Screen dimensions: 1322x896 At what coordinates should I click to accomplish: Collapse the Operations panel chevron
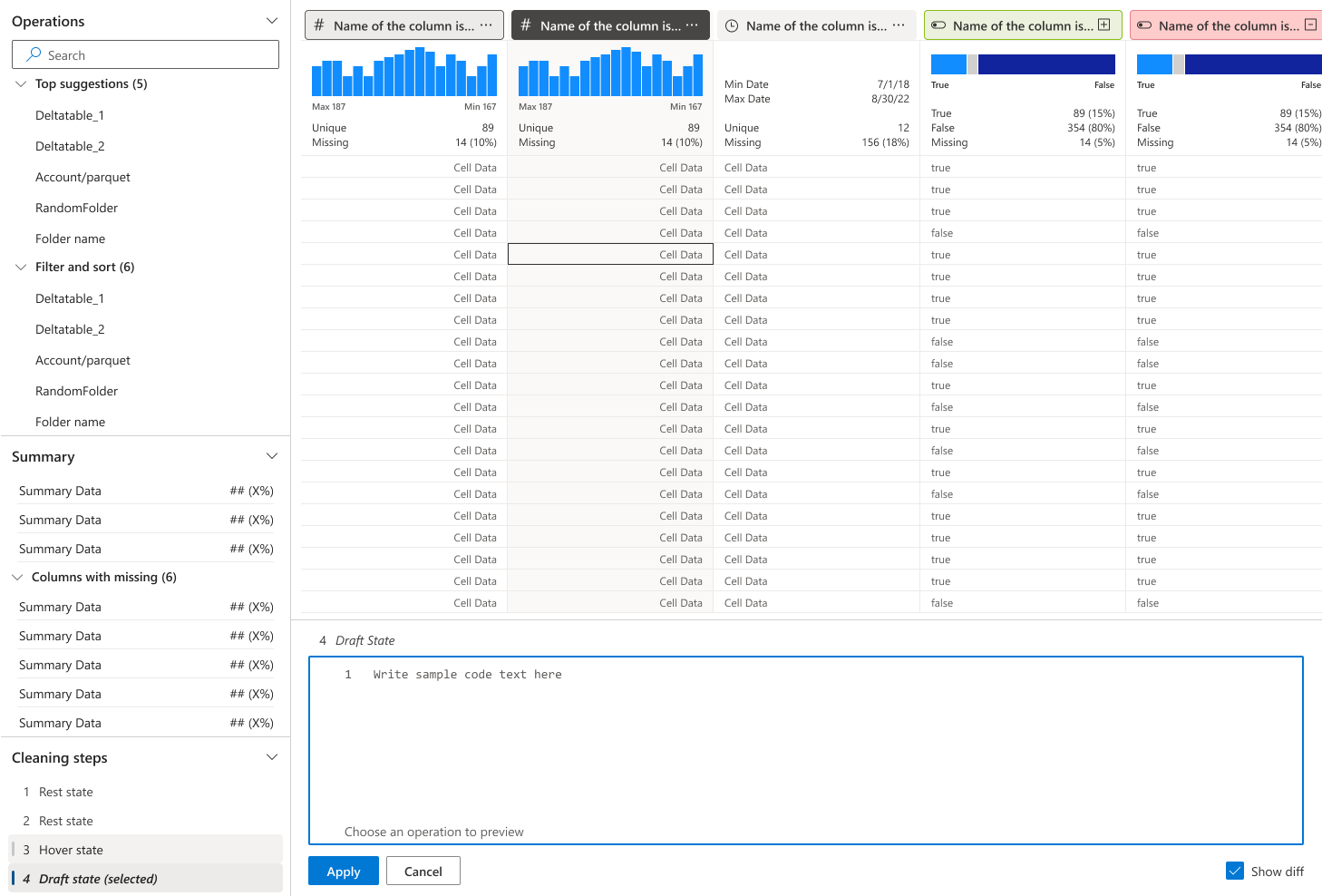(x=271, y=21)
